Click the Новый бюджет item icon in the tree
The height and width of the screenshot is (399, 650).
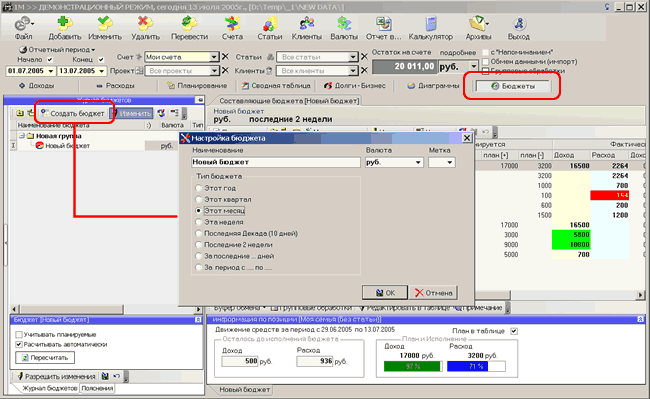[39, 146]
